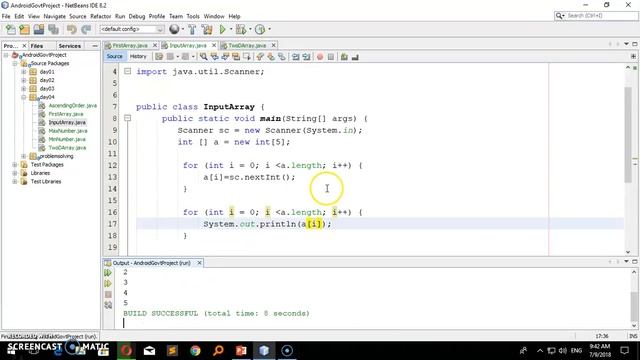The image size is (640, 360).
Task: Expand the day02 package
Action: click(24, 80)
